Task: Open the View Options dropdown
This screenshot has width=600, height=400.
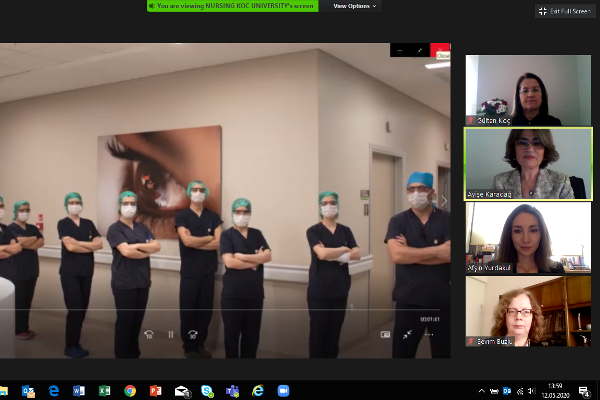Action: click(355, 6)
